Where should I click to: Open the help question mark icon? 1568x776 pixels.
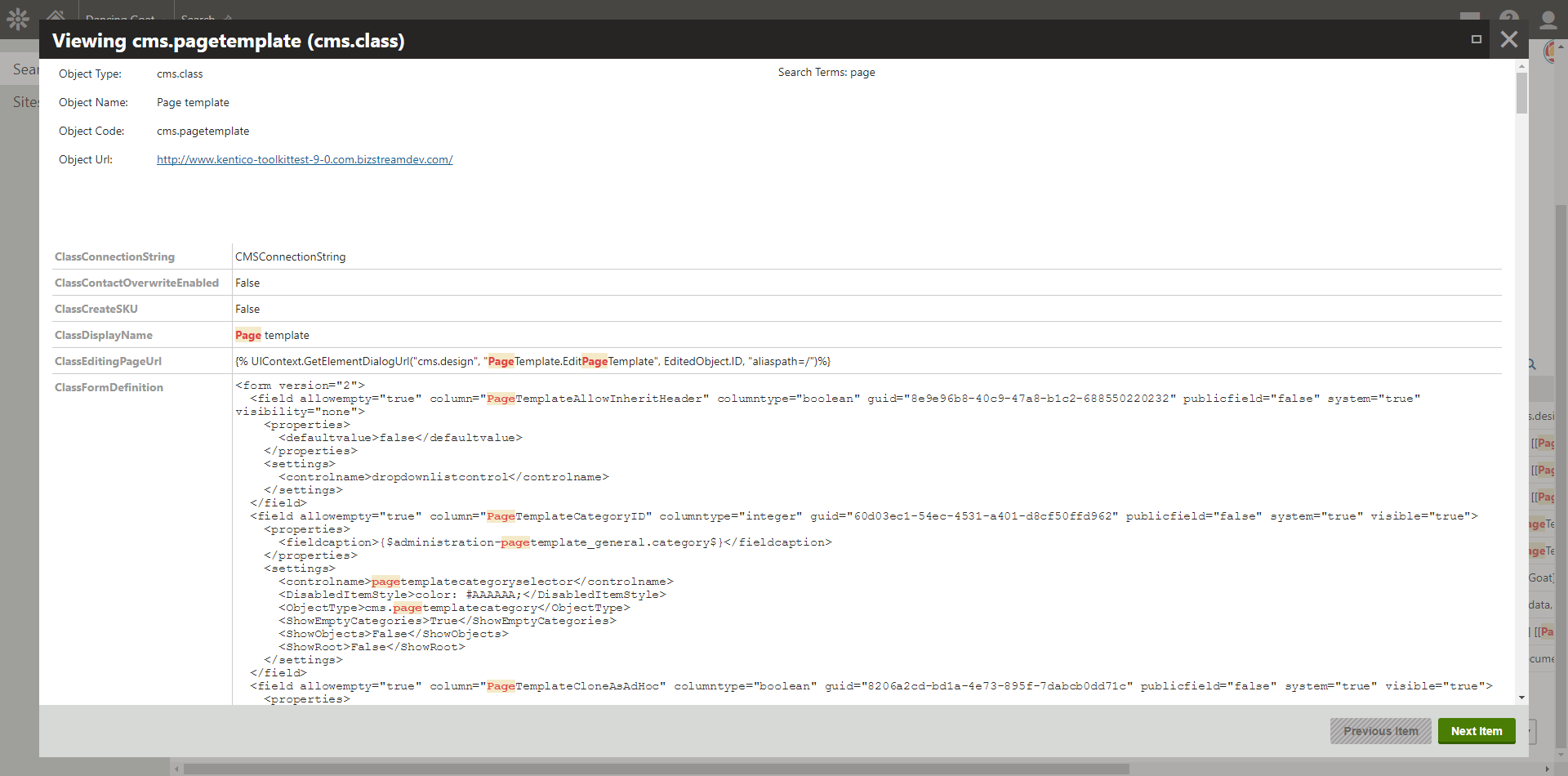[x=1509, y=18]
